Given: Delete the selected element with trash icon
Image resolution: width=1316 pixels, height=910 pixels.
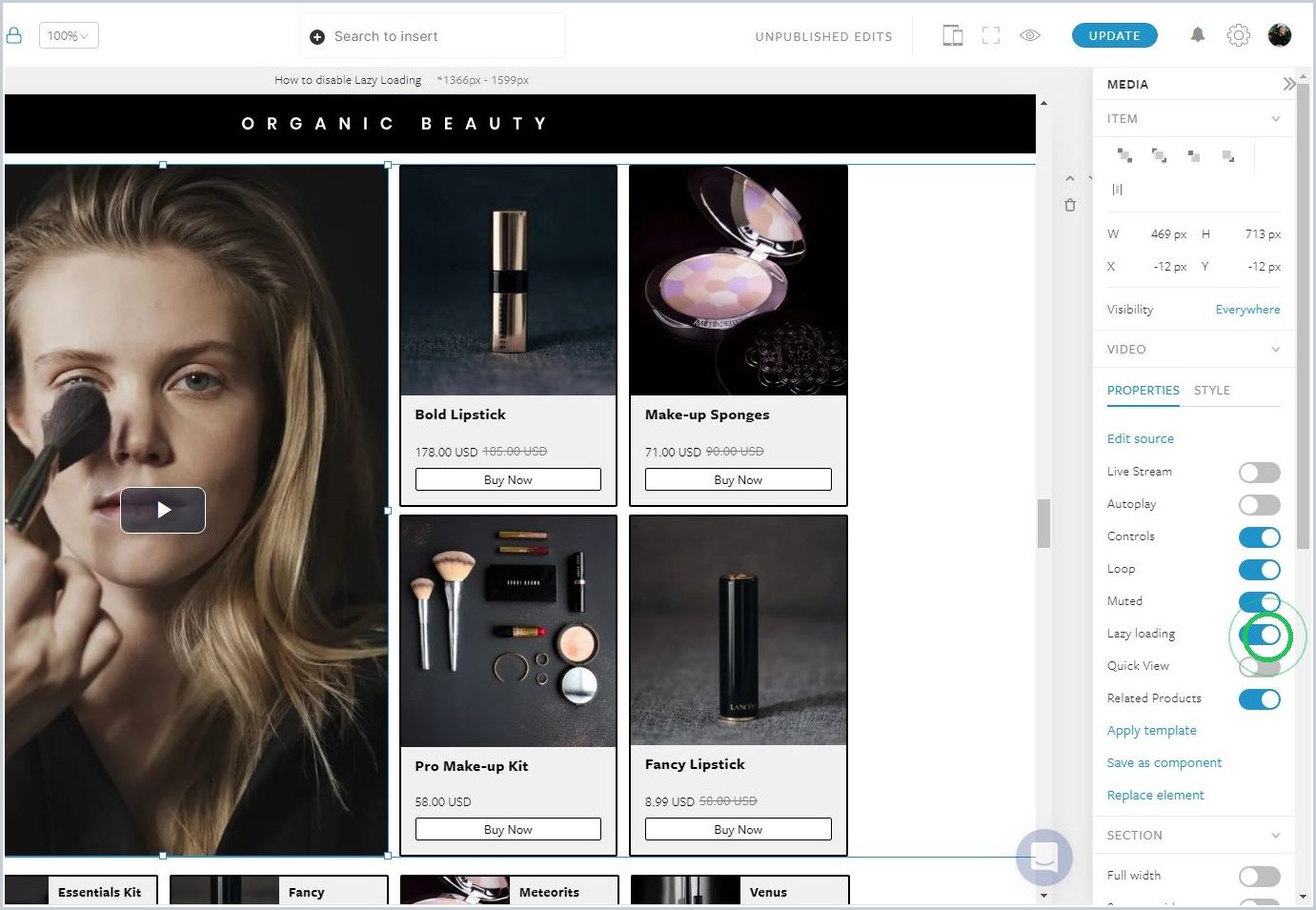Looking at the screenshot, I should pyautogui.click(x=1070, y=205).
